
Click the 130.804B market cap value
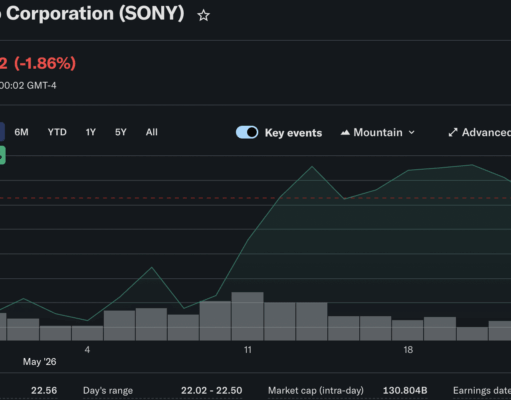[x=405, y=390]
